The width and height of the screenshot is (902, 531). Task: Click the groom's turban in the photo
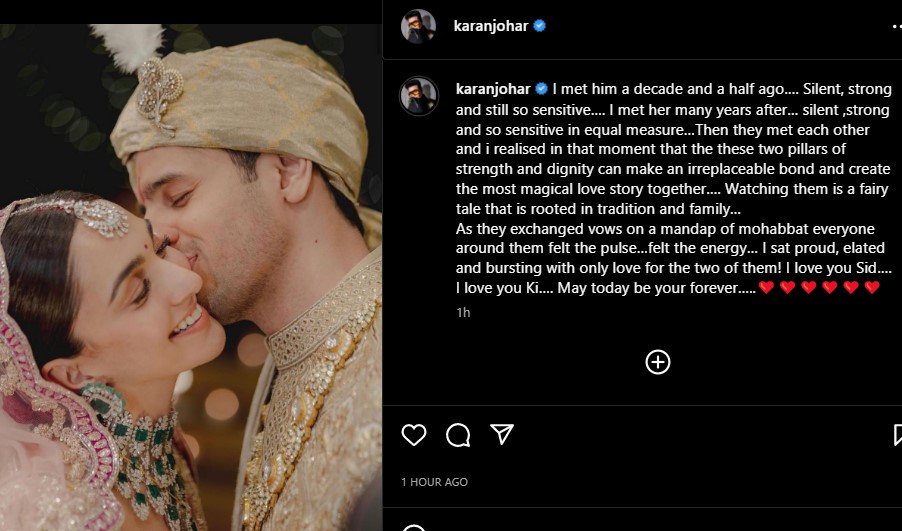(x=230, y=110)
